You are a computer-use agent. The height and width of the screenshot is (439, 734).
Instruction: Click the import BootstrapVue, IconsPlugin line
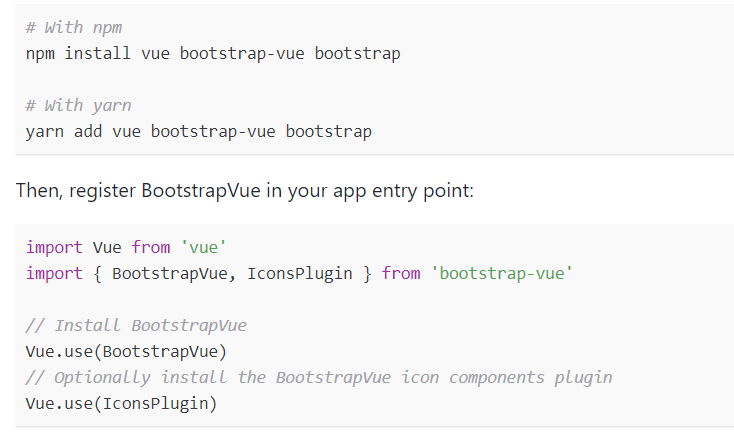pyautogui.click(x=299, y=273)
